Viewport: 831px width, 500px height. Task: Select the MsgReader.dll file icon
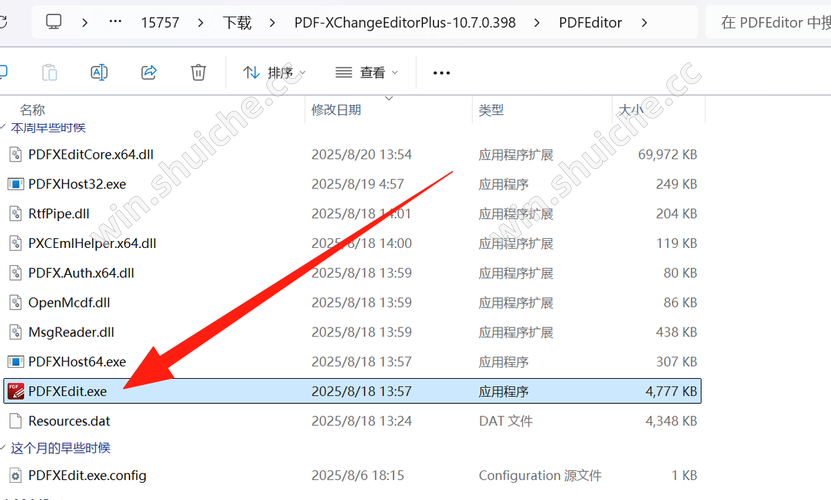coord(16,332)
